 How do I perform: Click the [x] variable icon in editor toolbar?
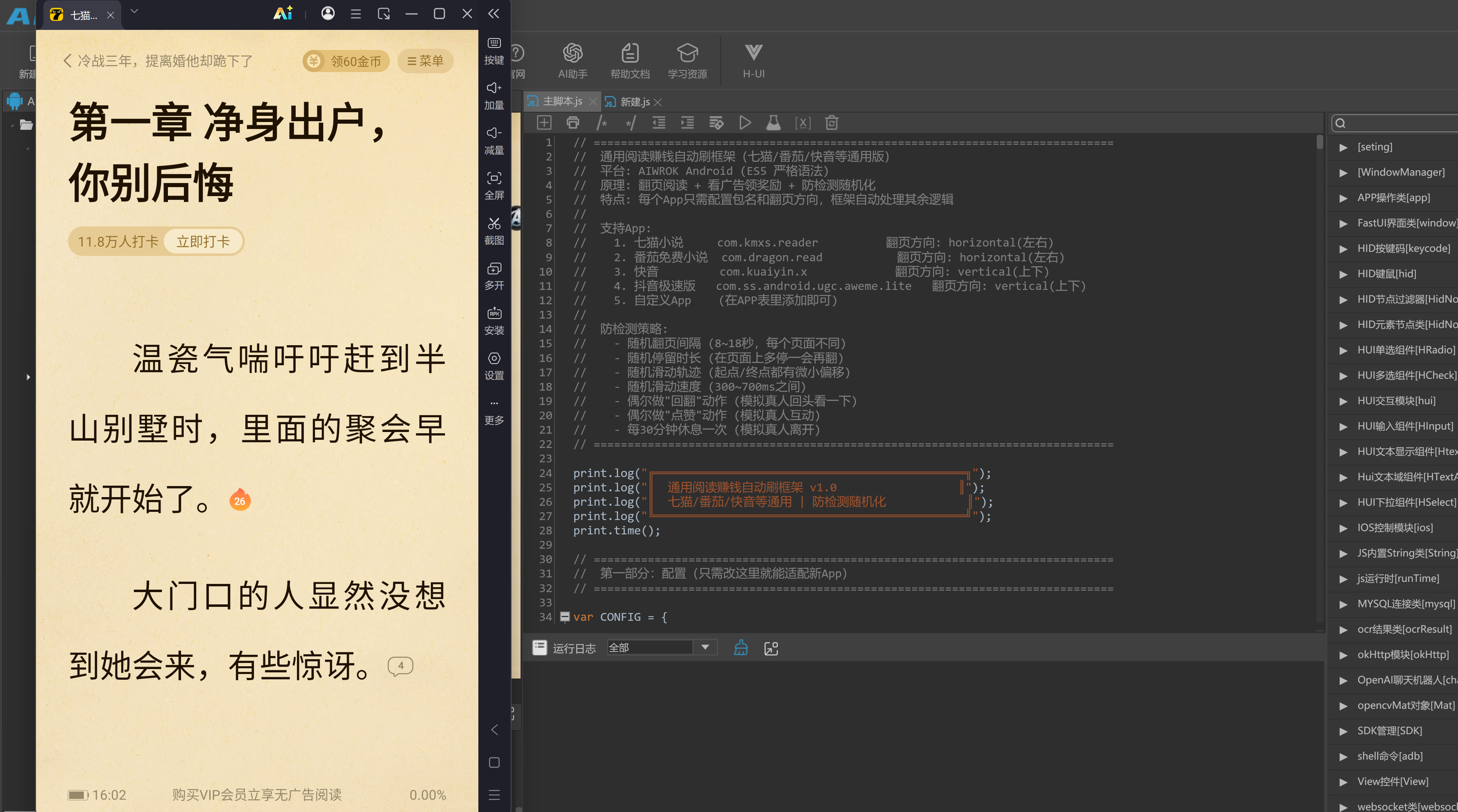(803, 123)
